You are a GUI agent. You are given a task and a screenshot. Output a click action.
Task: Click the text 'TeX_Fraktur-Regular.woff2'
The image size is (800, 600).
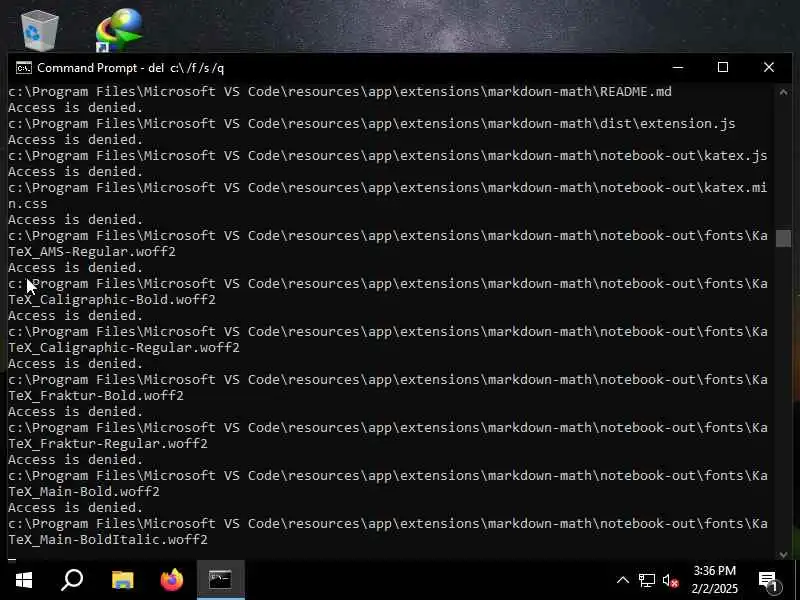tap(108, 443)
